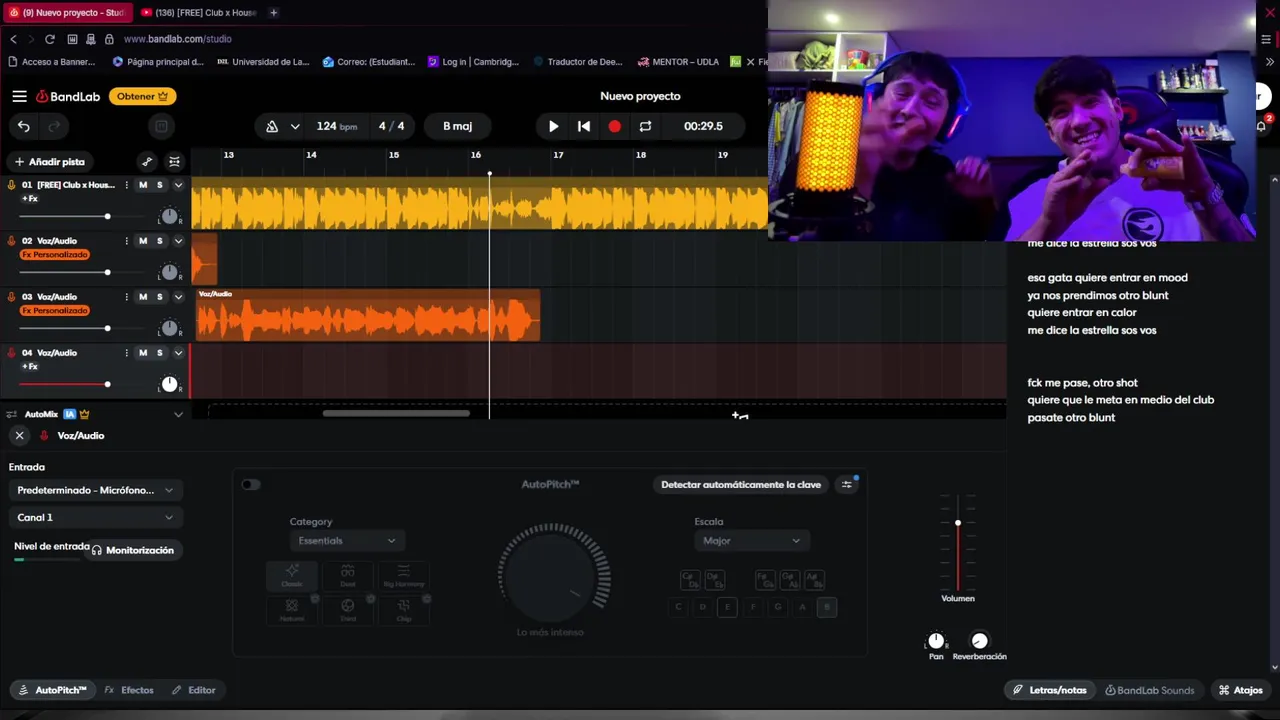Enable the AutoPitch power switch
The height and width of the screenshot is (720, 1280).
click(251, 485)
